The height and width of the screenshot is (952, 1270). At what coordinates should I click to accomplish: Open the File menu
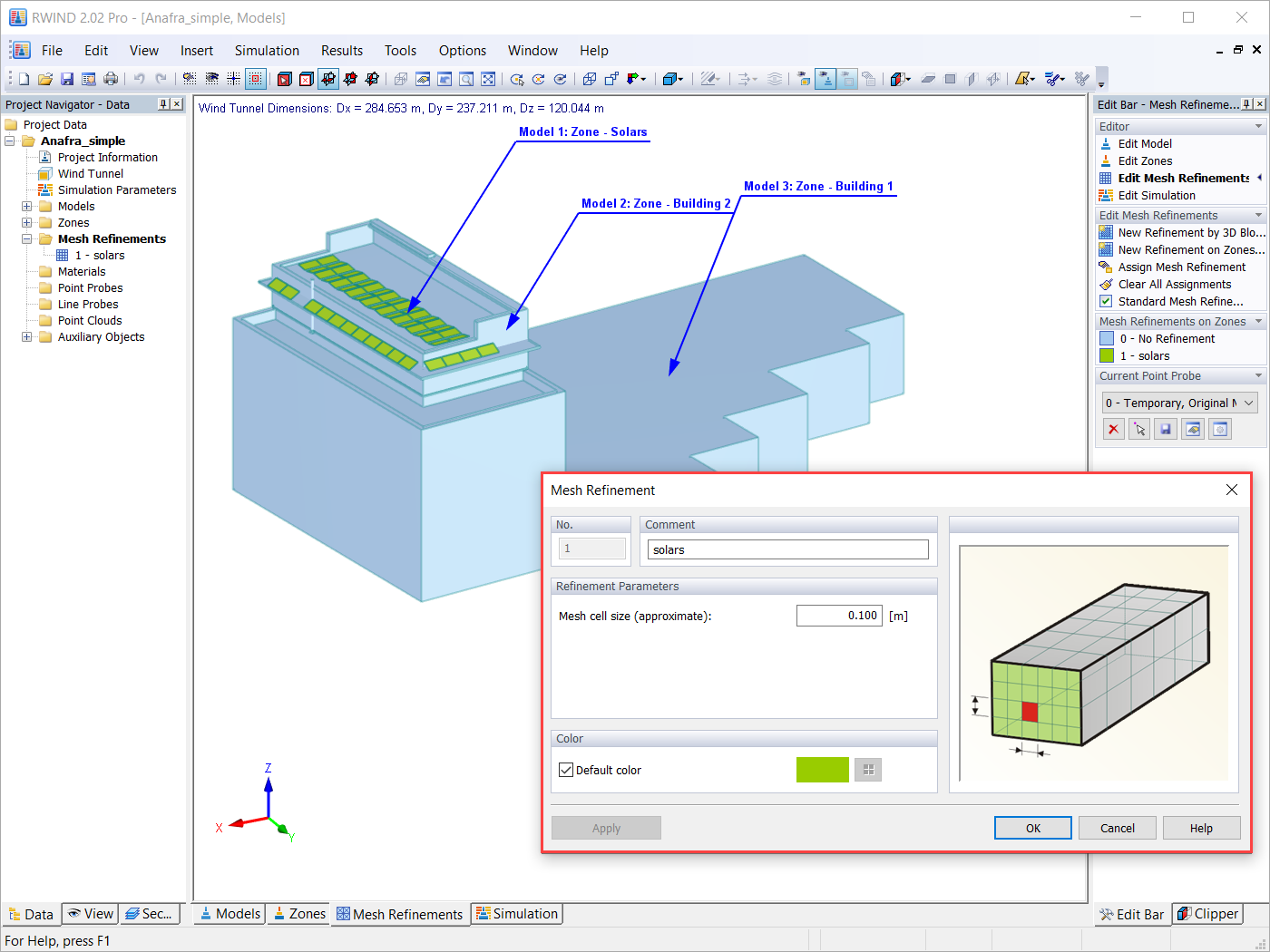click(52, 51)
